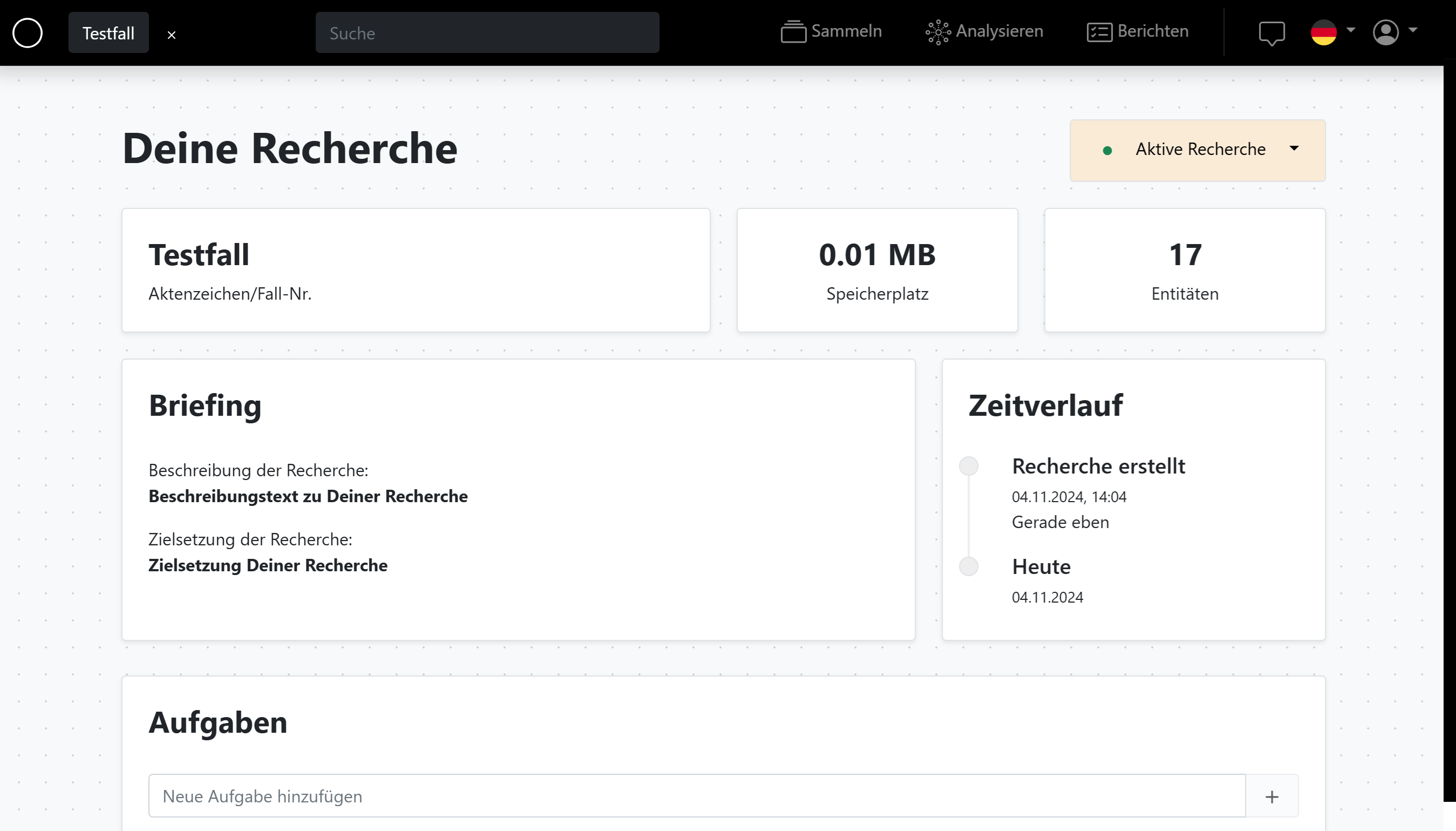Click the plus button to add task
Viewport: 1456px width, 831px height.
point(1272,796)
